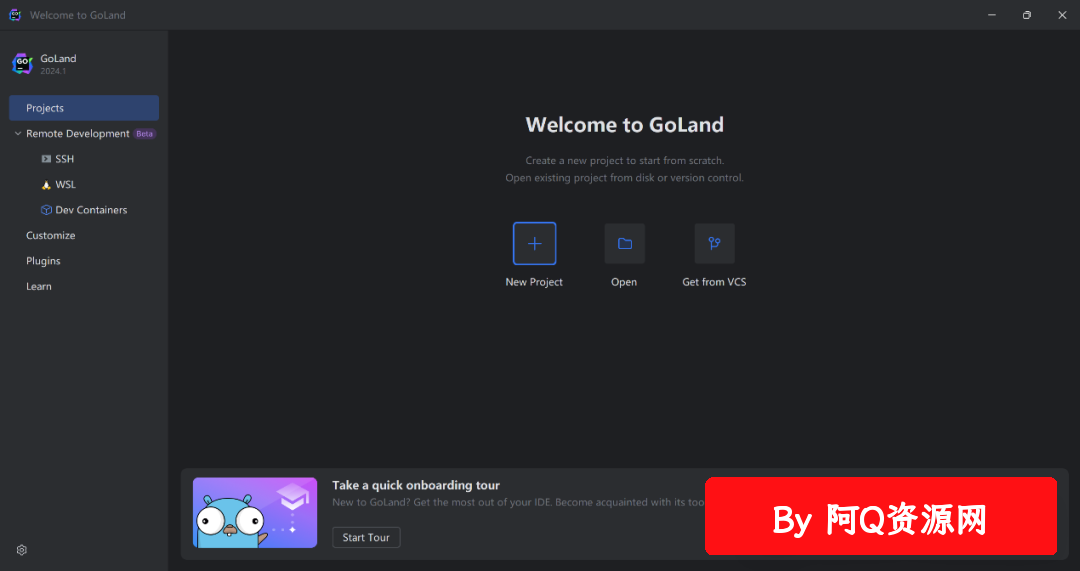Click the New Project plus icon
This screenshot has height=571, width=1080.
click(x=534, y=243)
